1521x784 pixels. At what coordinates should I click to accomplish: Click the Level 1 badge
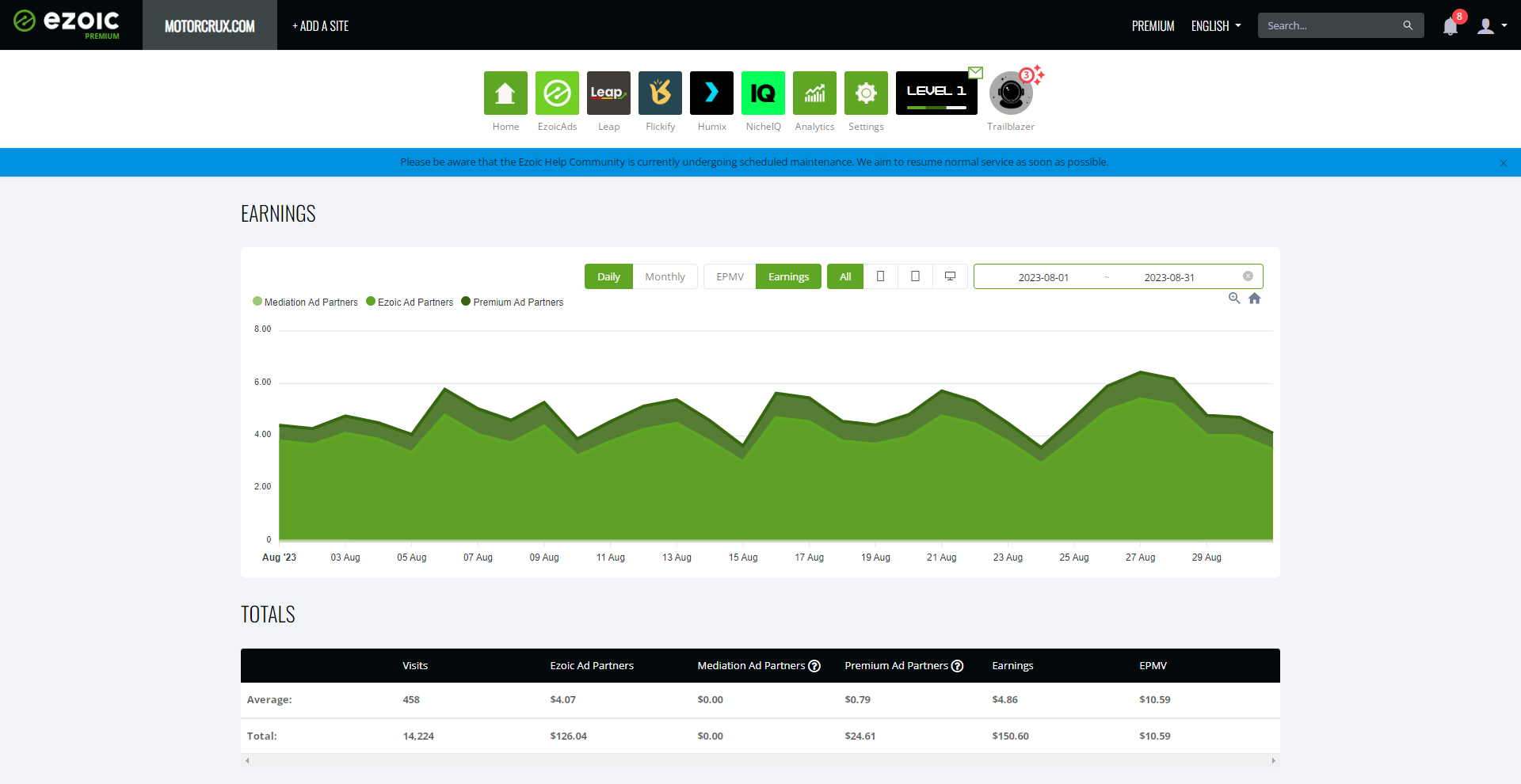(936, 93)
